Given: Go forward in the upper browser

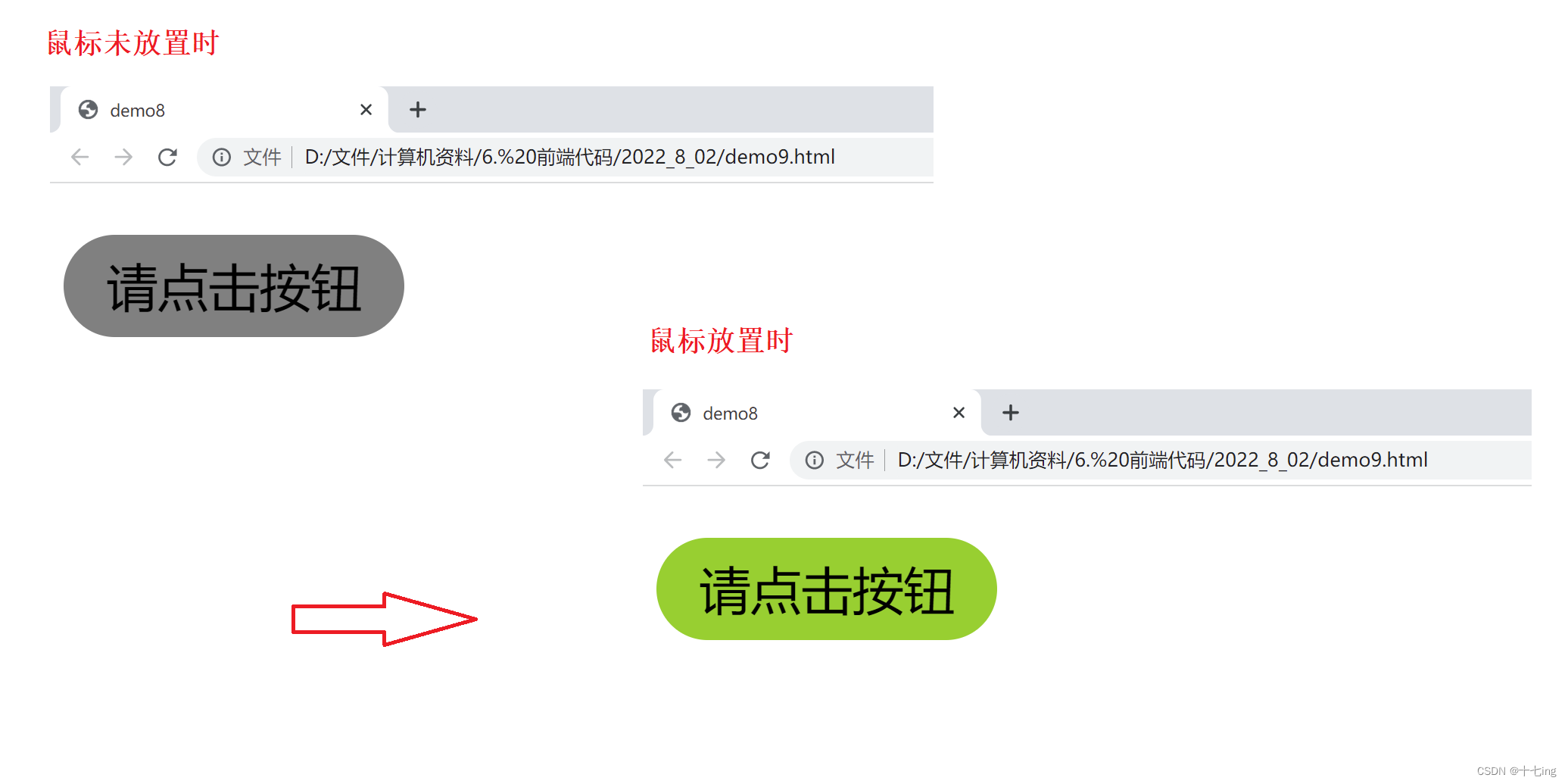Looking at the screenshot, I should (123, 157).
